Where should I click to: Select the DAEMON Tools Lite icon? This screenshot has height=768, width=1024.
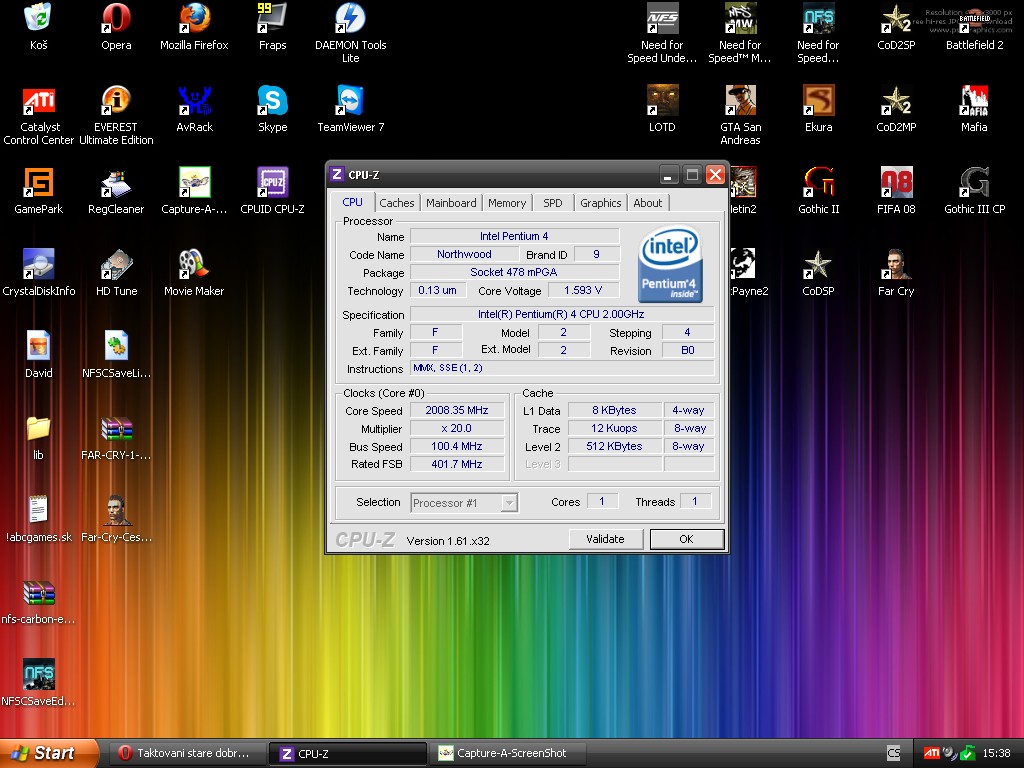coord(350,19)
